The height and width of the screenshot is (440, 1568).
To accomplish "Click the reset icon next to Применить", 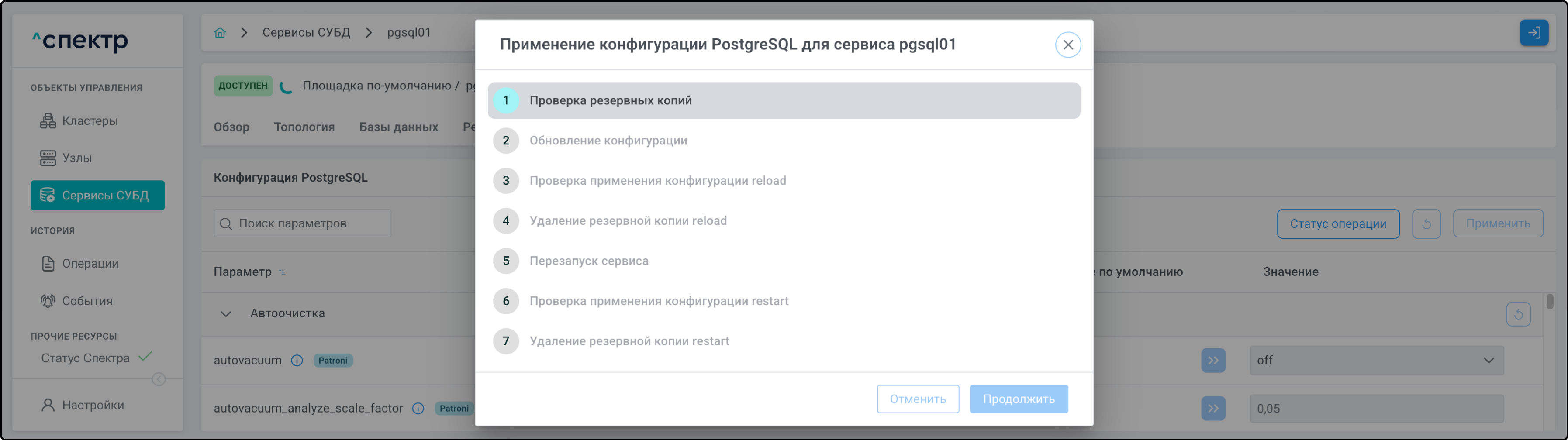I will pyautogui.click(x=1426, y=224).
